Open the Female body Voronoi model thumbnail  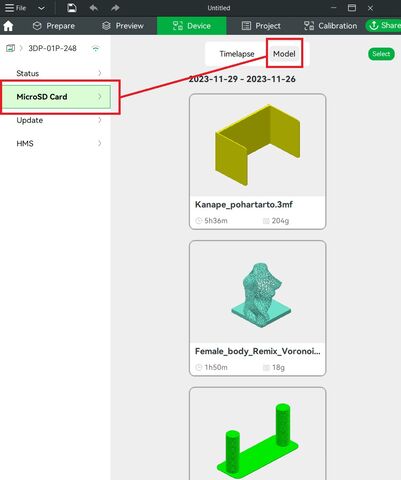tap(257, 292)
